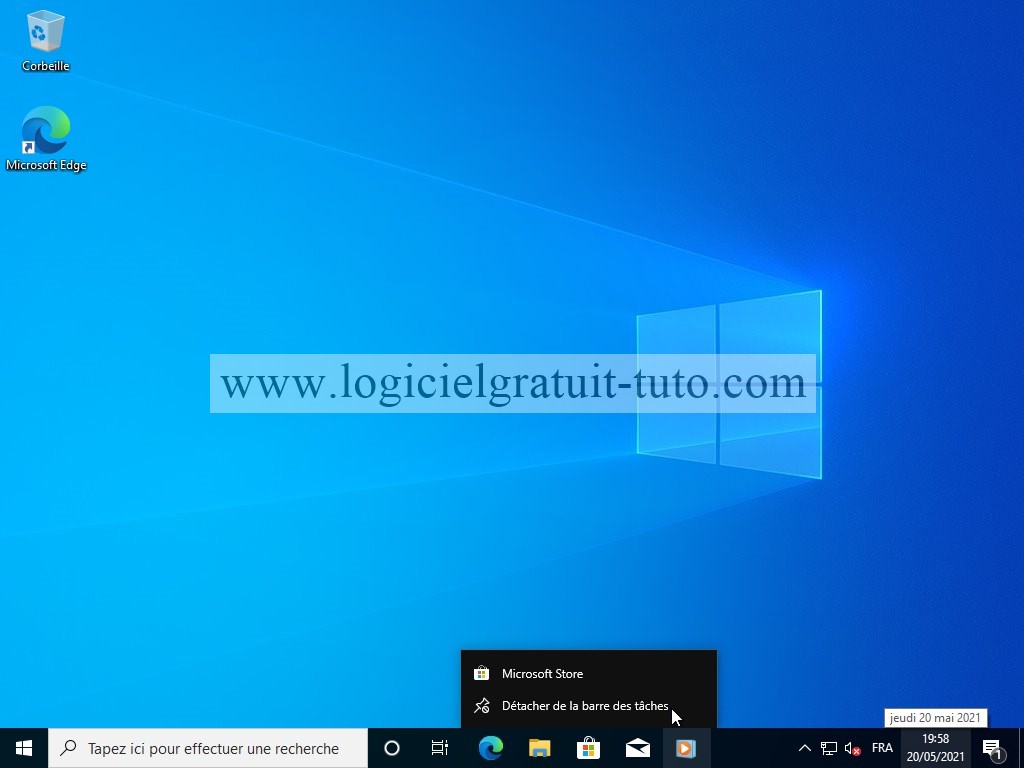Click the media player taskbar icon

[x=686, y=748]
